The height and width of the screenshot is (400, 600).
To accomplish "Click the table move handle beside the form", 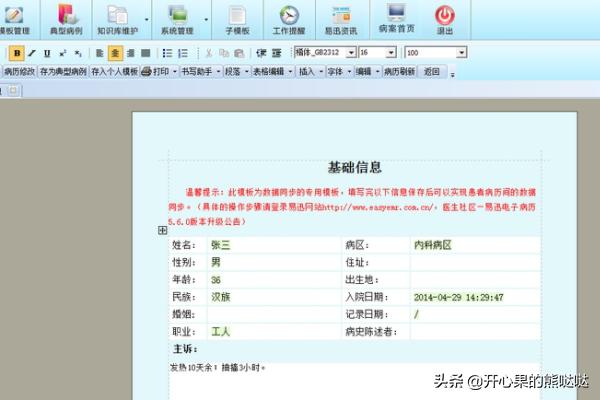I will (x=162, y=230).
